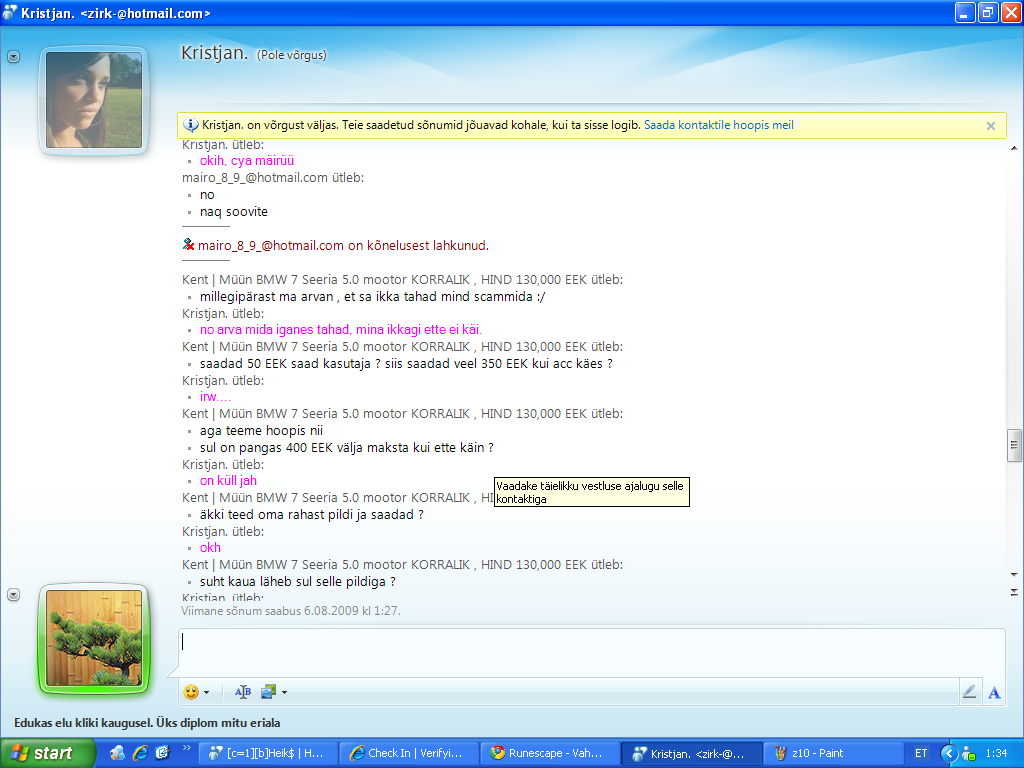1024x768 pixels.
Task: Click the background/activities icon in message toolbar
Action: coord(268,691)
